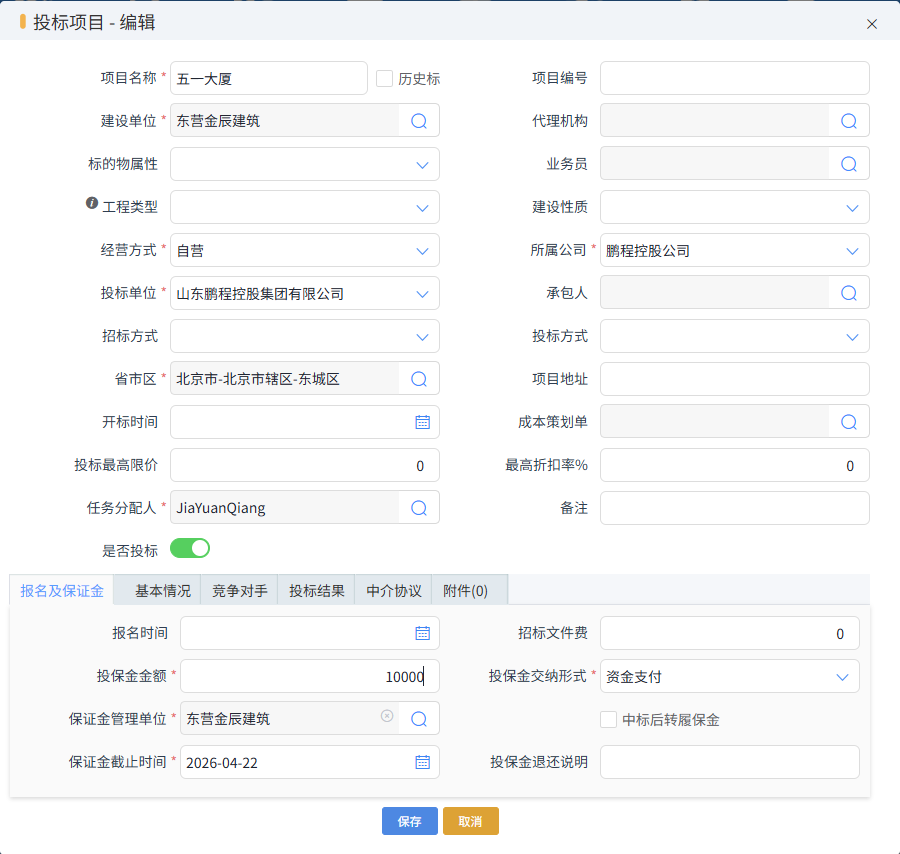Screen dimensions: 900x854
Task: Click the 备注 input field
Action: [x=735, y=508]
